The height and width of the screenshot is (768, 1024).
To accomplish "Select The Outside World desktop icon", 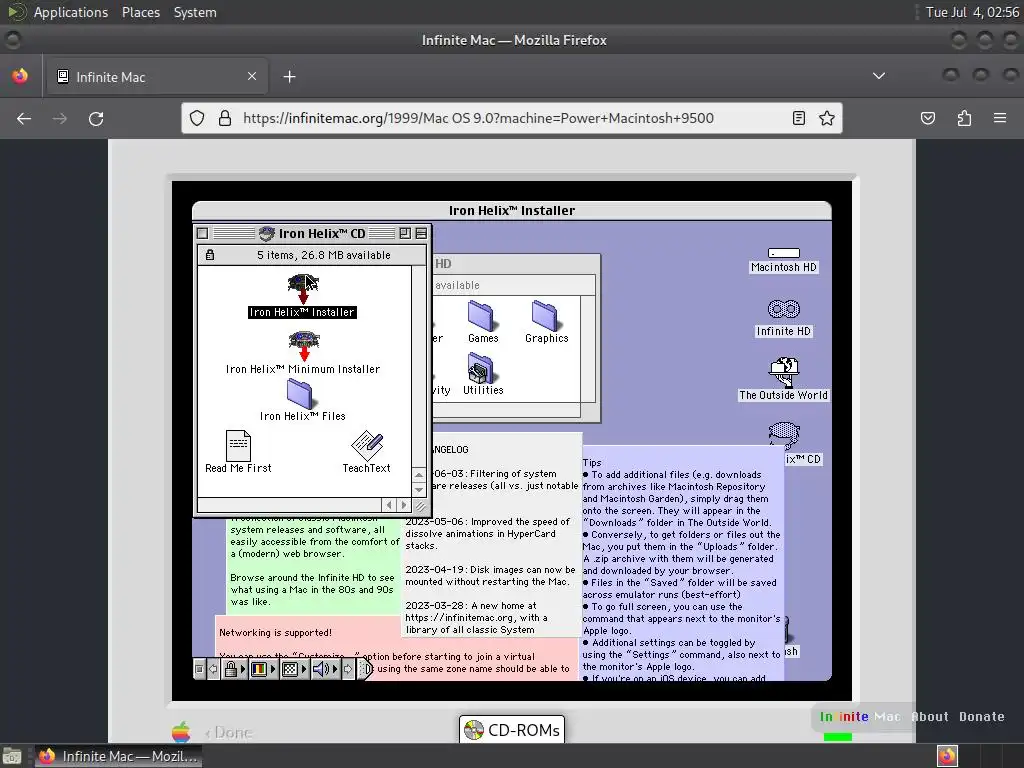I will pos(784,372).
